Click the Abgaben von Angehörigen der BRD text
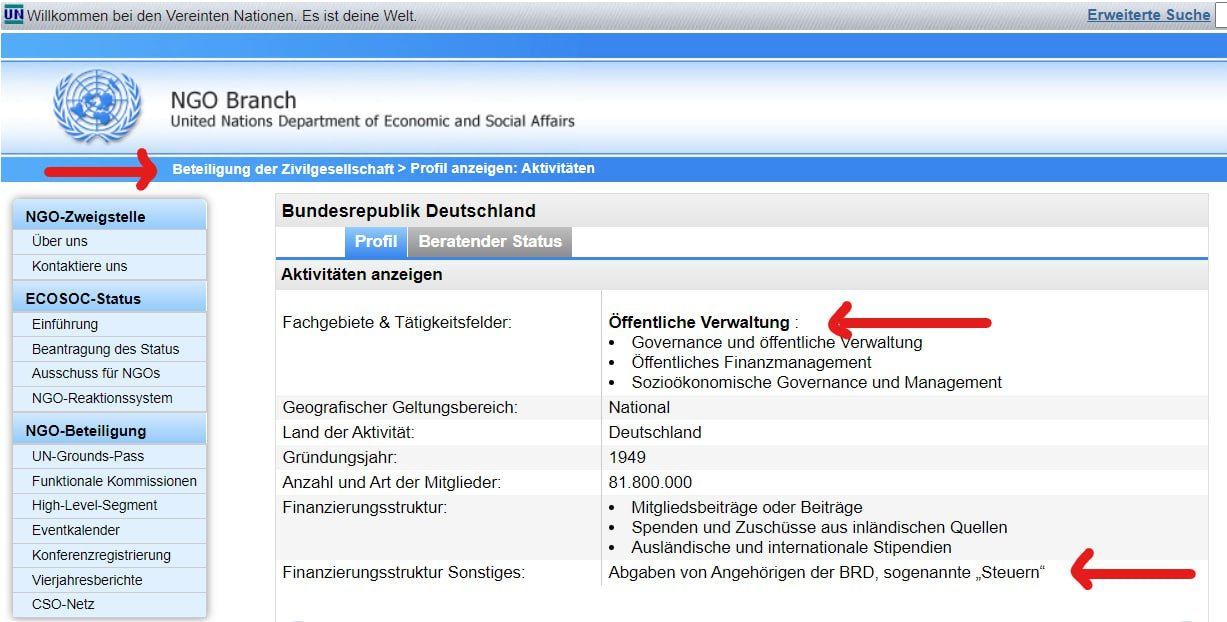Viewport: 1227px width, 622px height. 826,573
